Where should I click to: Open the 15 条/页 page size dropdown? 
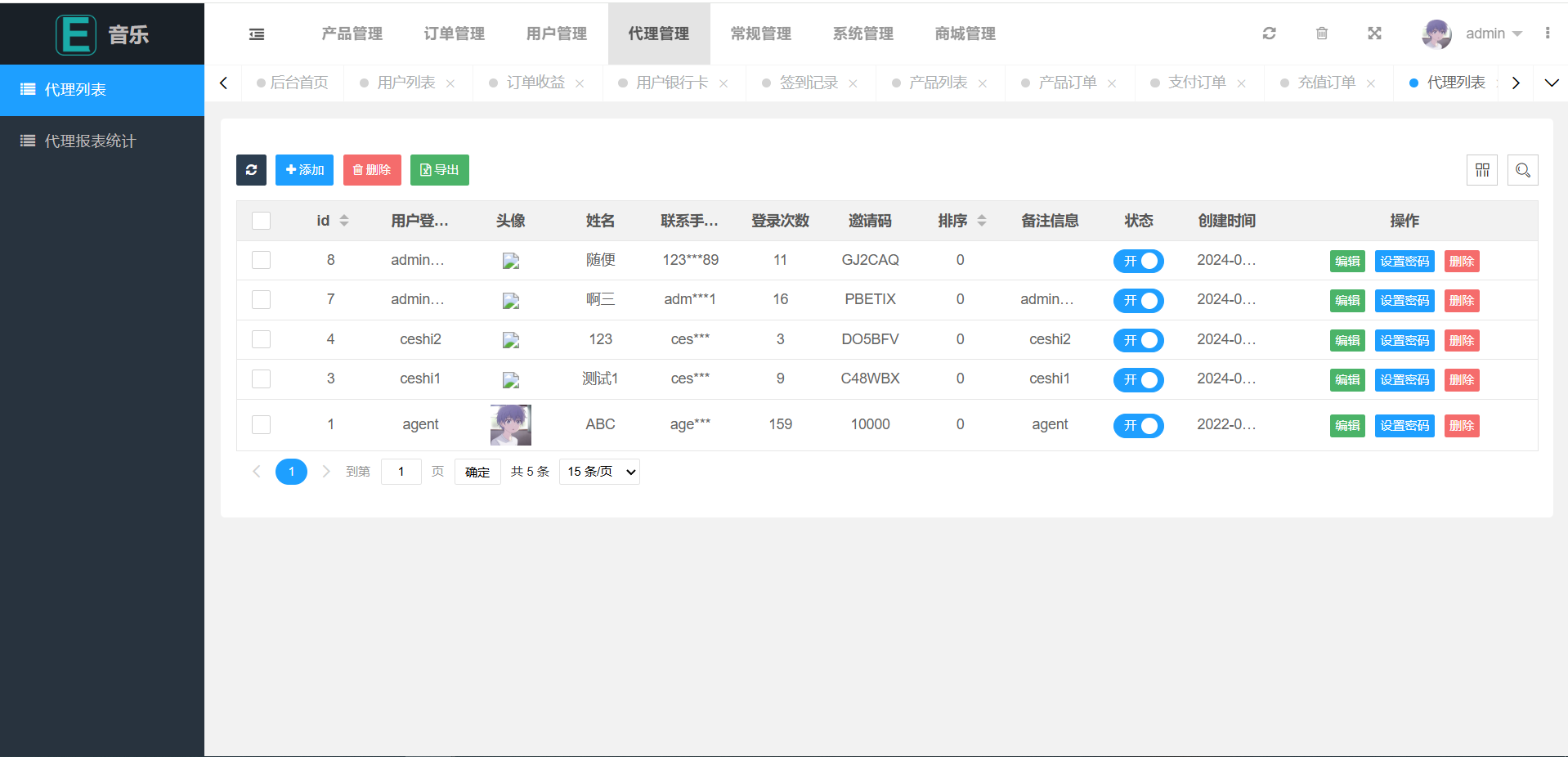pyautogui.click(x=599, y=472)
